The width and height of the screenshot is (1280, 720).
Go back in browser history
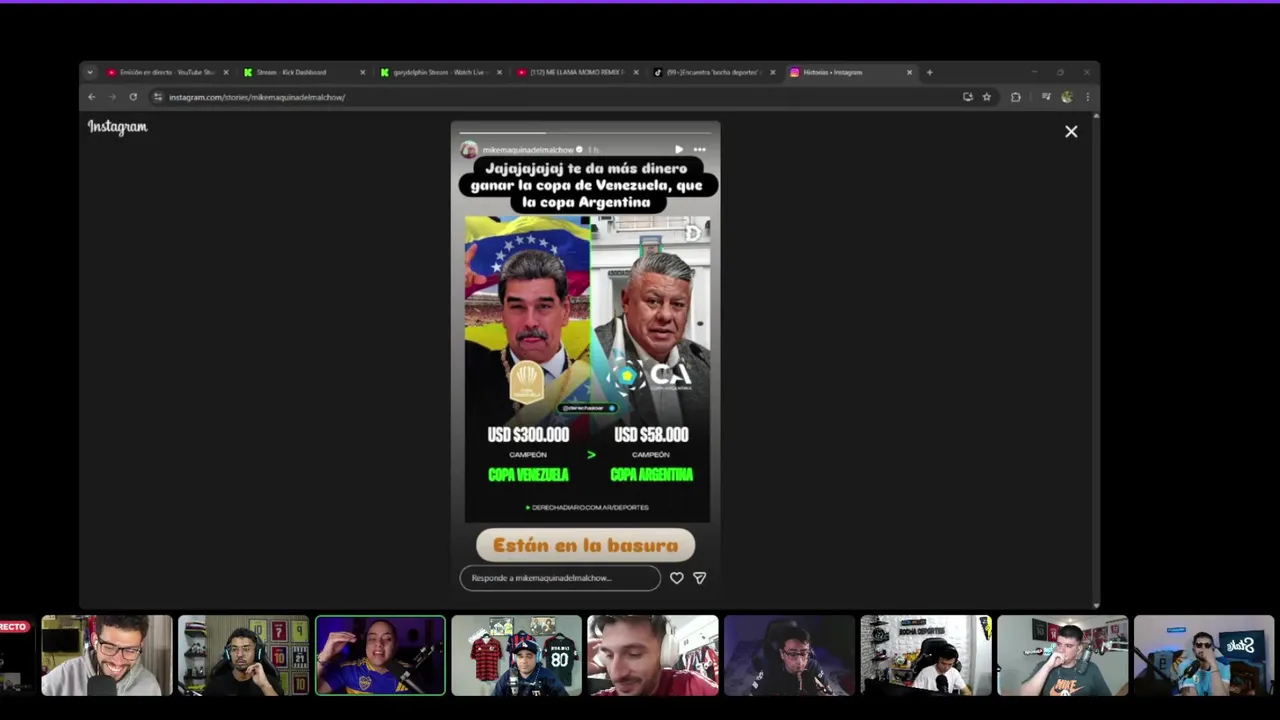coord(91,97)
